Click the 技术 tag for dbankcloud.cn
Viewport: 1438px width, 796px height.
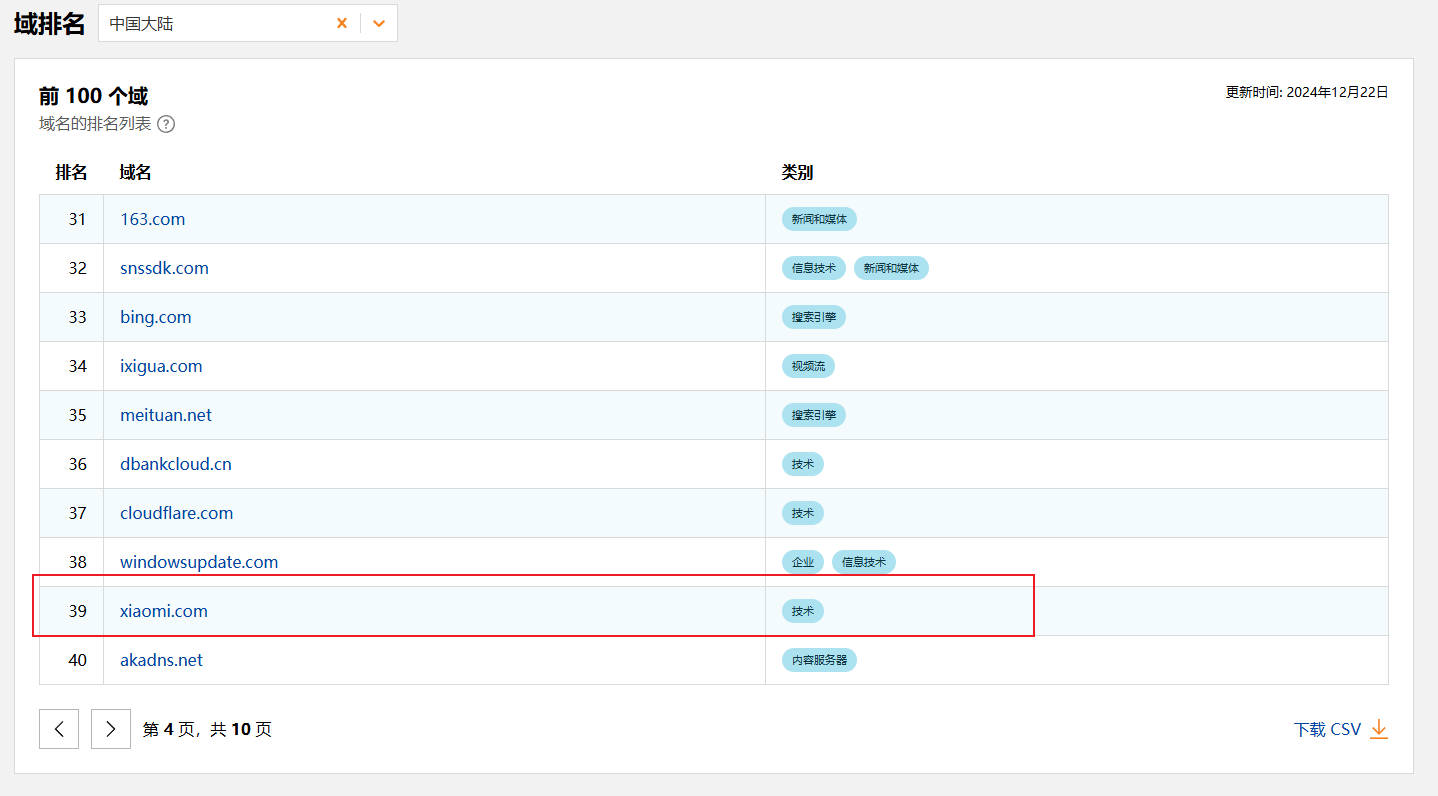point(802,464)
